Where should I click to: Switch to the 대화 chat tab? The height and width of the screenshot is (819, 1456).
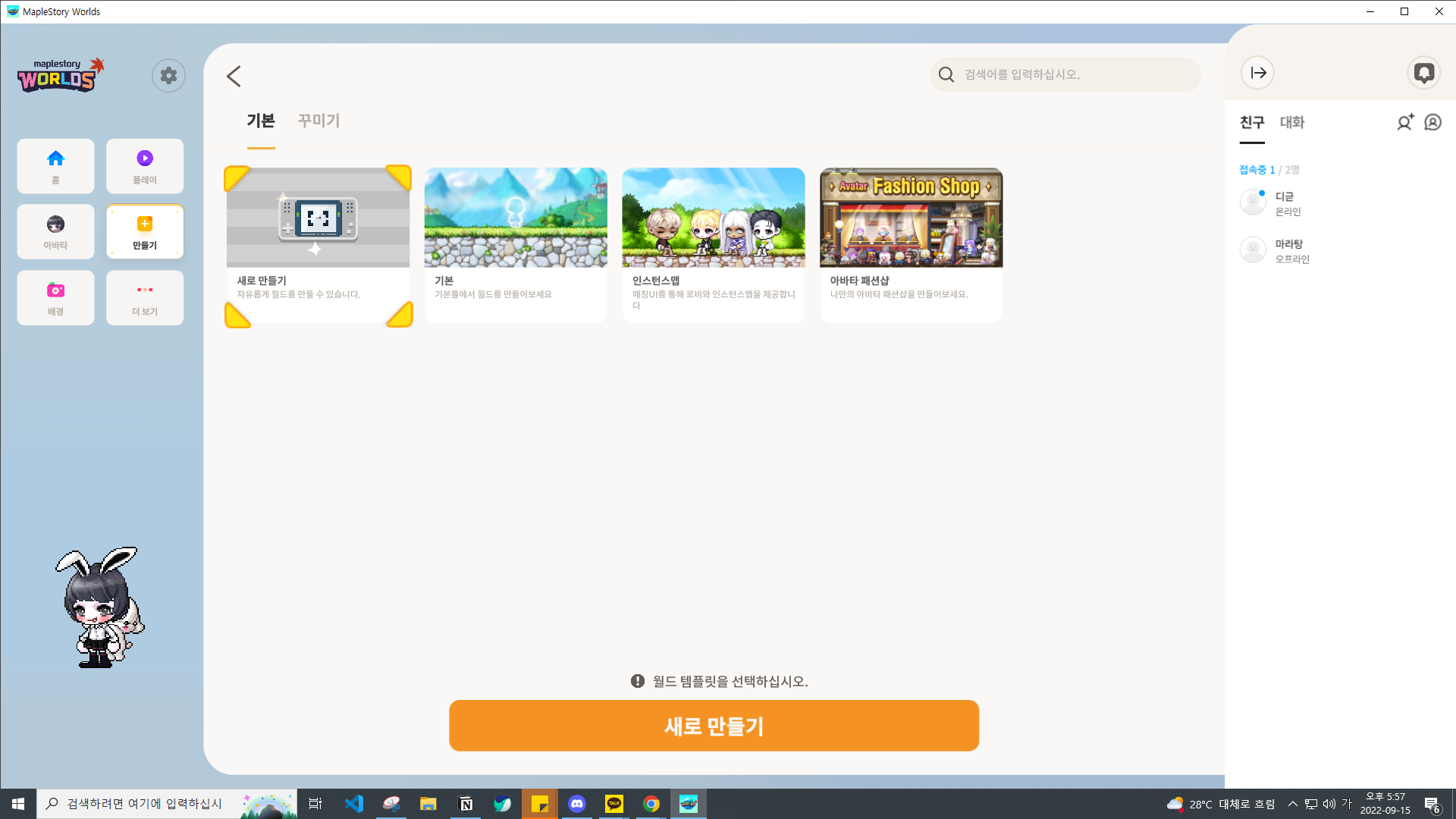click(x=1291, y=122)
